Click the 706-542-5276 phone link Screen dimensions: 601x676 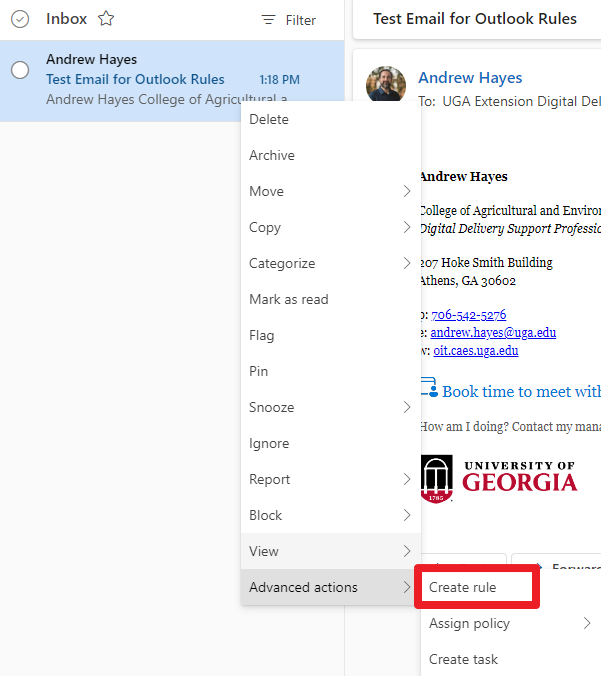469,315
